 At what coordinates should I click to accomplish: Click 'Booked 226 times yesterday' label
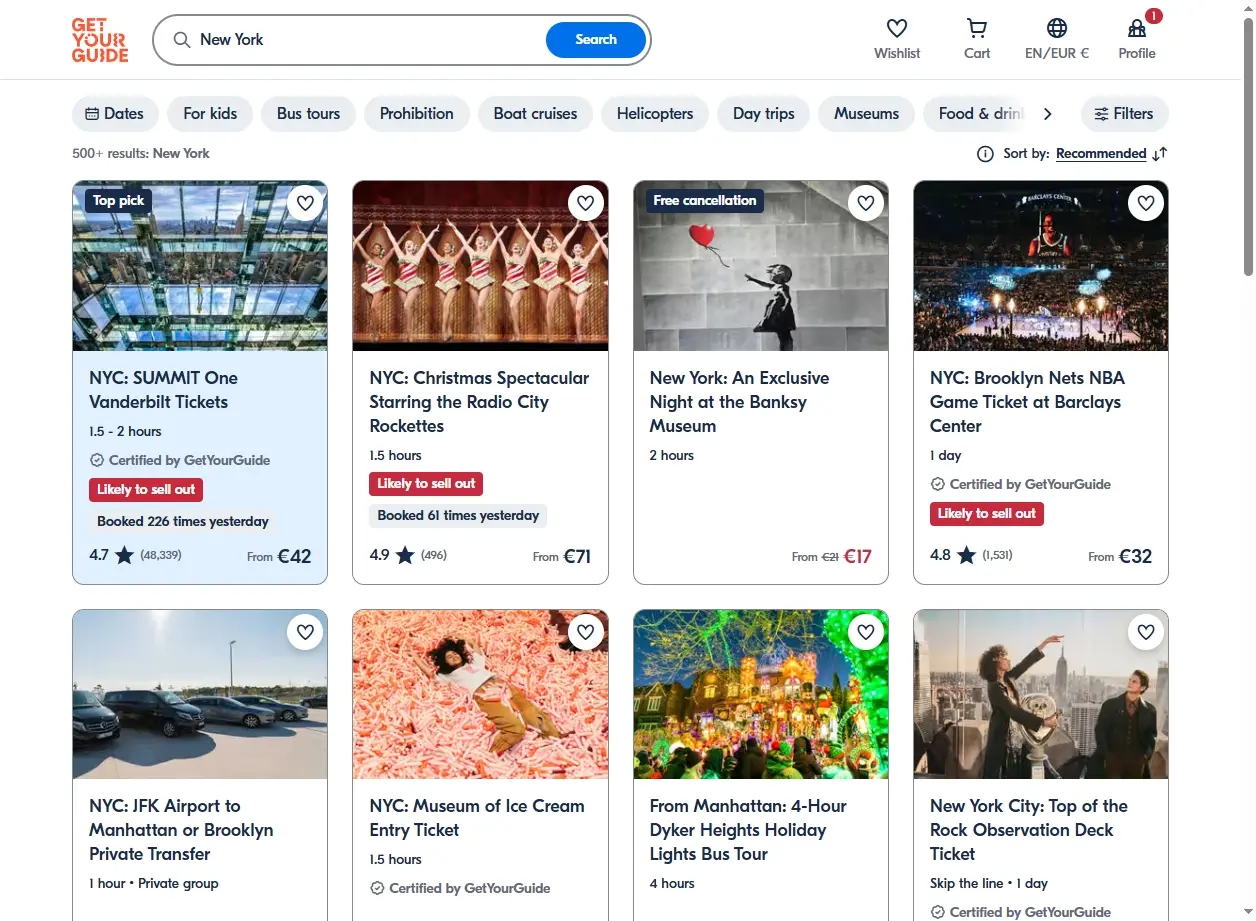(183, 522)
